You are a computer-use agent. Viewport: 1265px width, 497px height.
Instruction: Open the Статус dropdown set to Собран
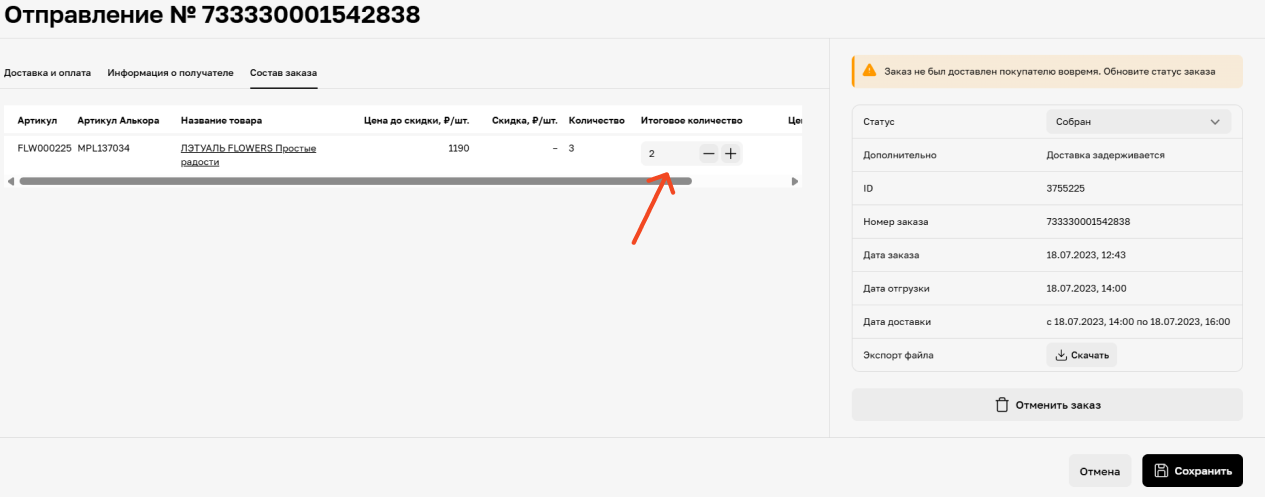(x=1138, y=122)
